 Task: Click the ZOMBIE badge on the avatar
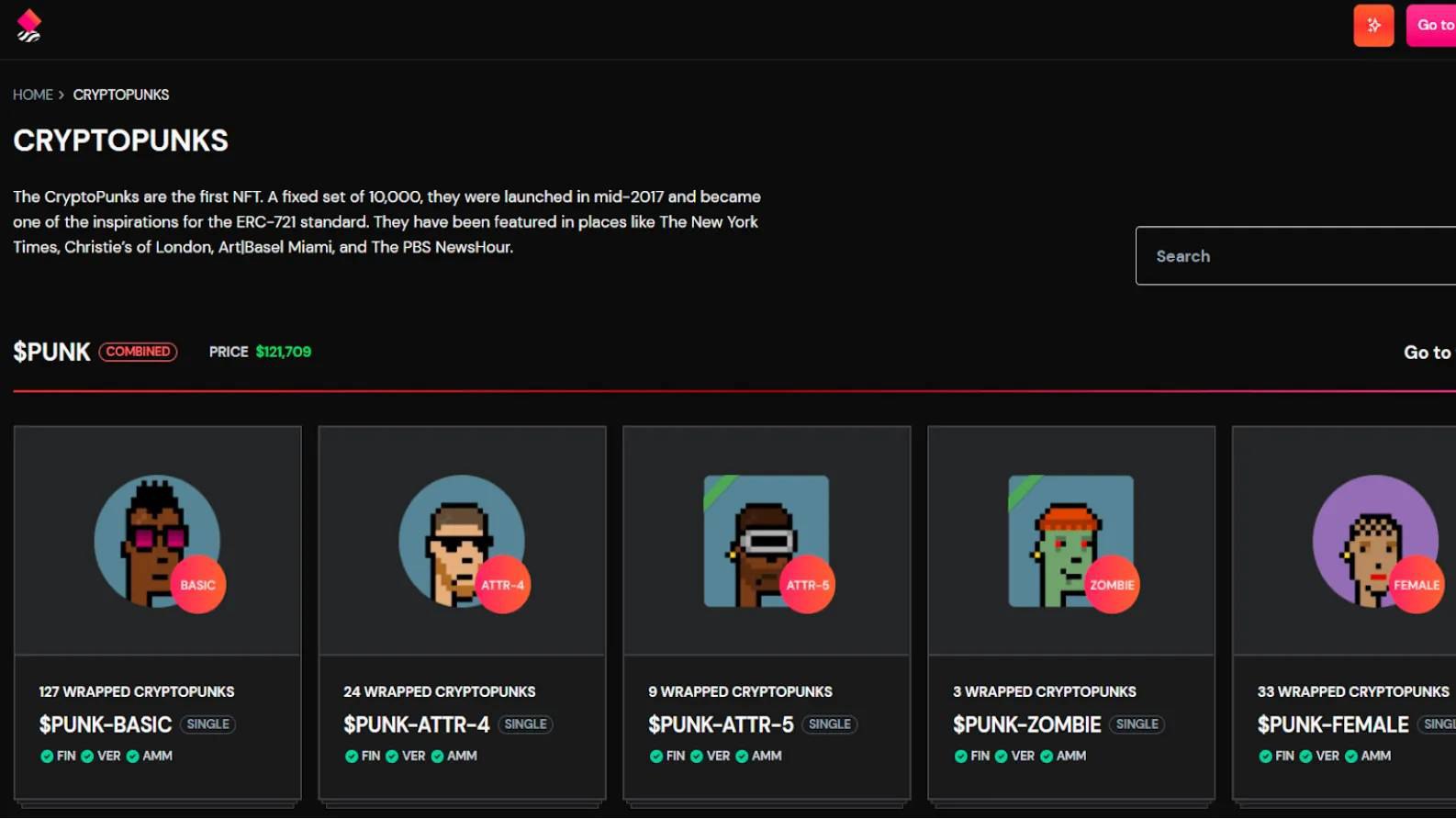tap(1112, 585)
